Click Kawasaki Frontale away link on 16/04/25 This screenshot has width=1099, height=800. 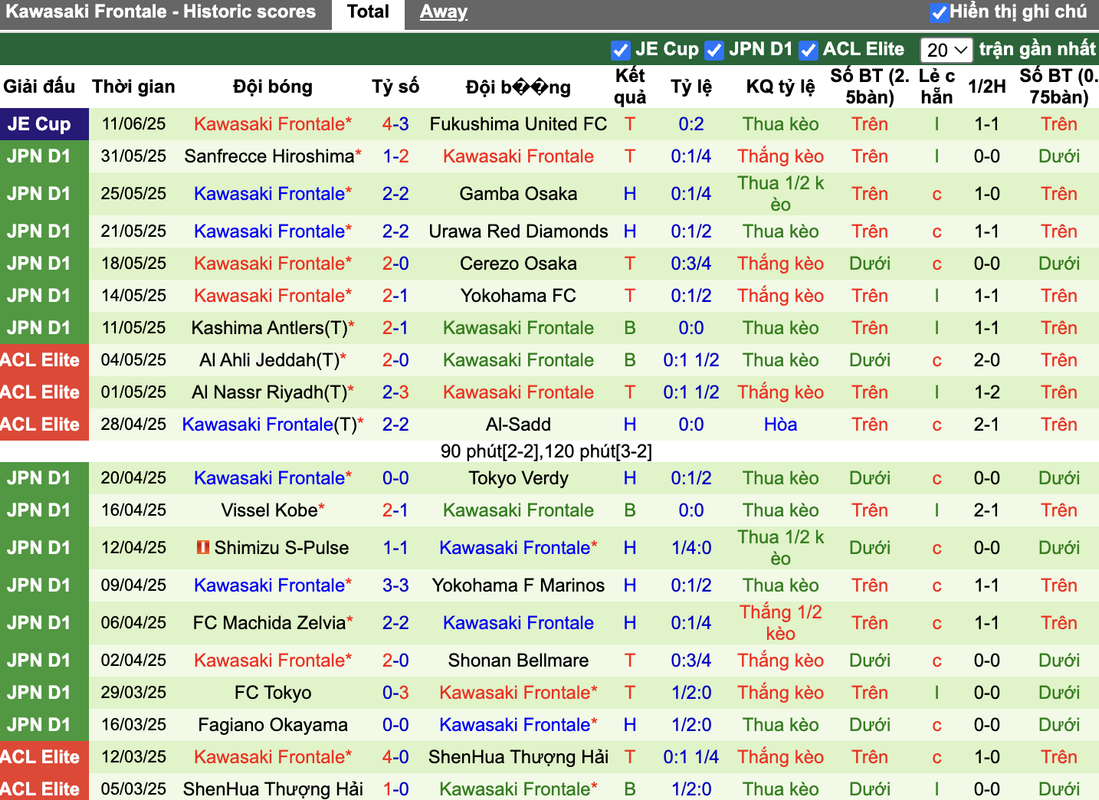[518, 510]
